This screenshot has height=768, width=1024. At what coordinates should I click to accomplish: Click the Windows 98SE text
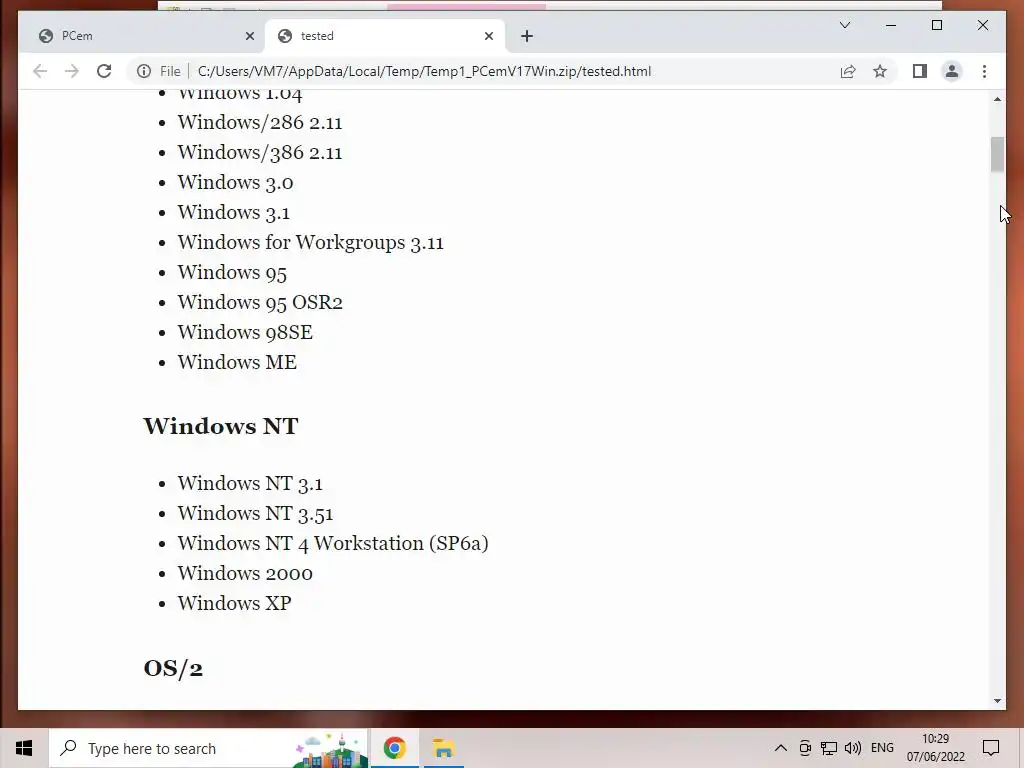[x=245, y=332]
